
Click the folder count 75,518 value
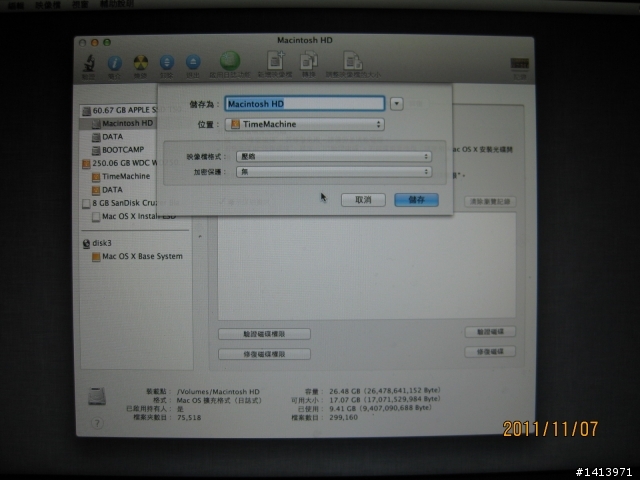point(189,418)
